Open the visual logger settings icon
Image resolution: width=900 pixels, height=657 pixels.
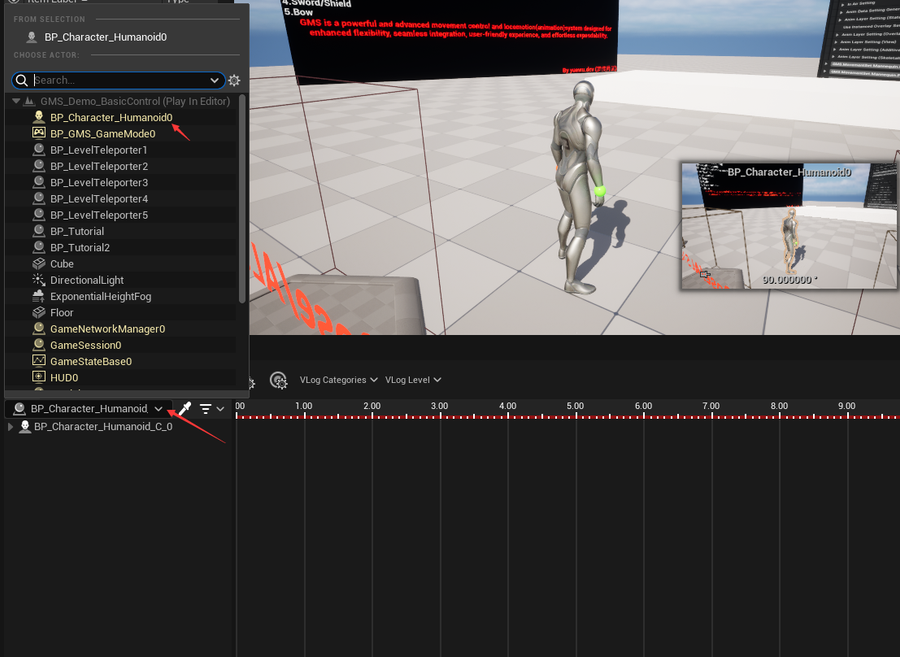pyautogui.click(x=278, y=380)
